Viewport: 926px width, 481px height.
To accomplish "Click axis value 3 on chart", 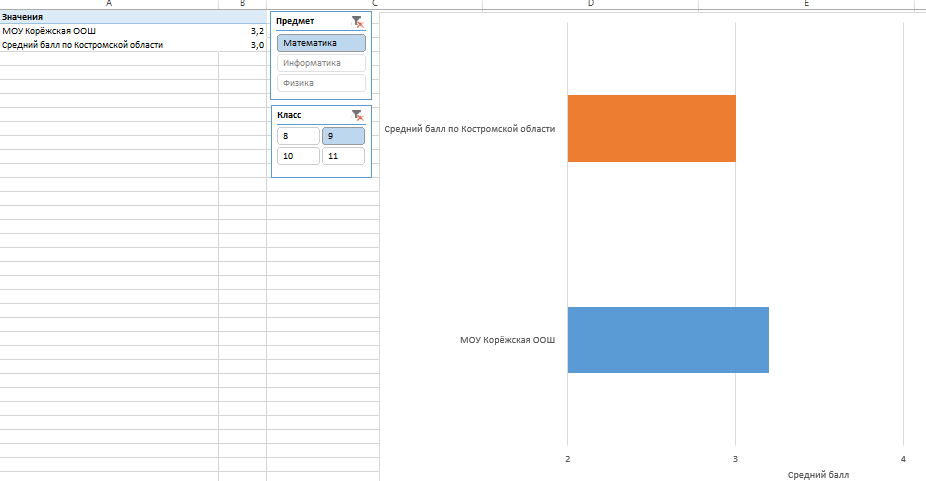I will 735,459.
